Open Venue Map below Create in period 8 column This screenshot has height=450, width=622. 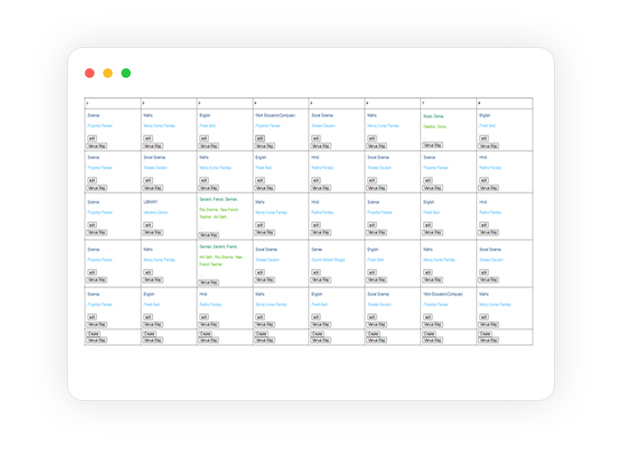pyautogui.click(x=488, y=340)
